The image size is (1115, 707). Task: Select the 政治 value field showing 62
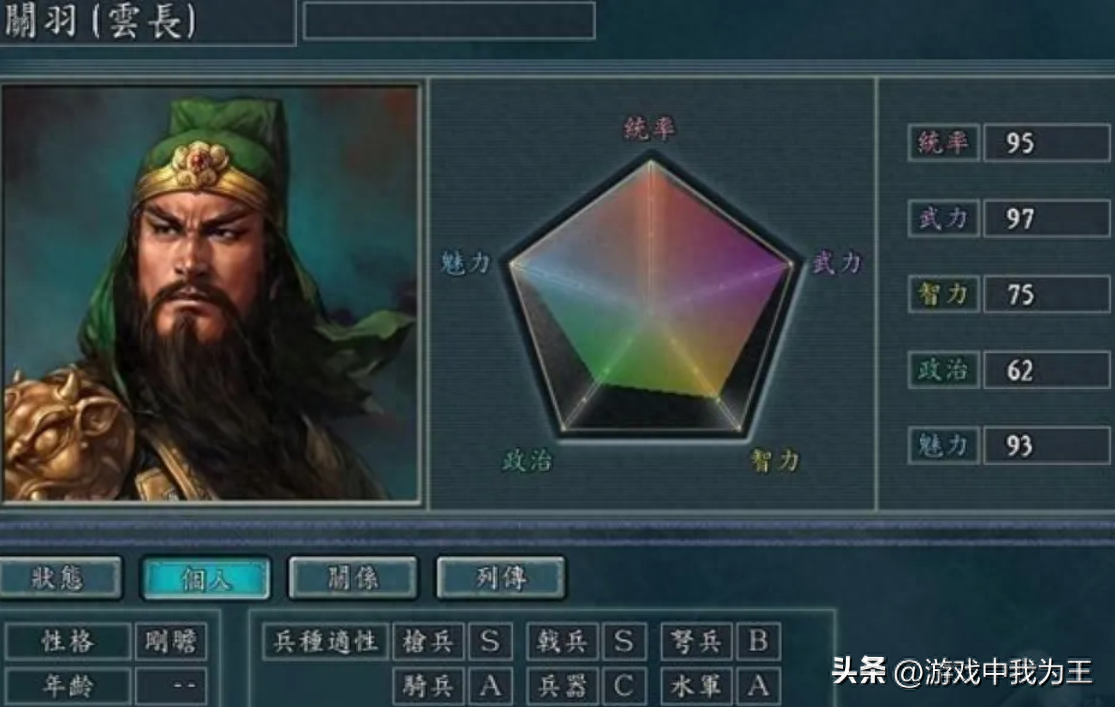pyautogui.click(x=1046, y=370)
